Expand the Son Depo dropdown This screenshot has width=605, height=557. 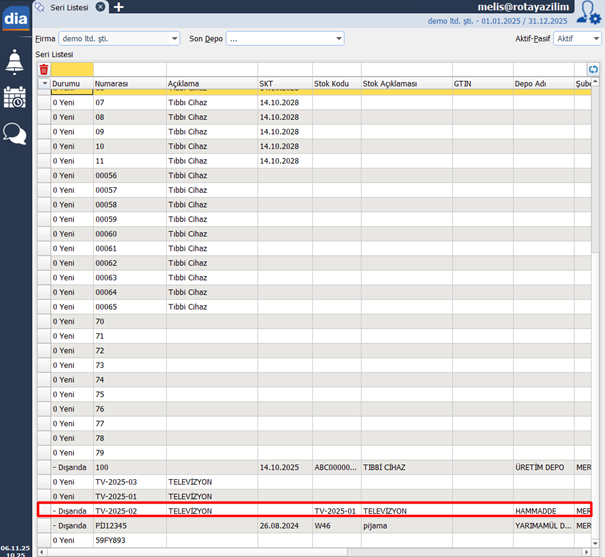(x=339, y=39)
